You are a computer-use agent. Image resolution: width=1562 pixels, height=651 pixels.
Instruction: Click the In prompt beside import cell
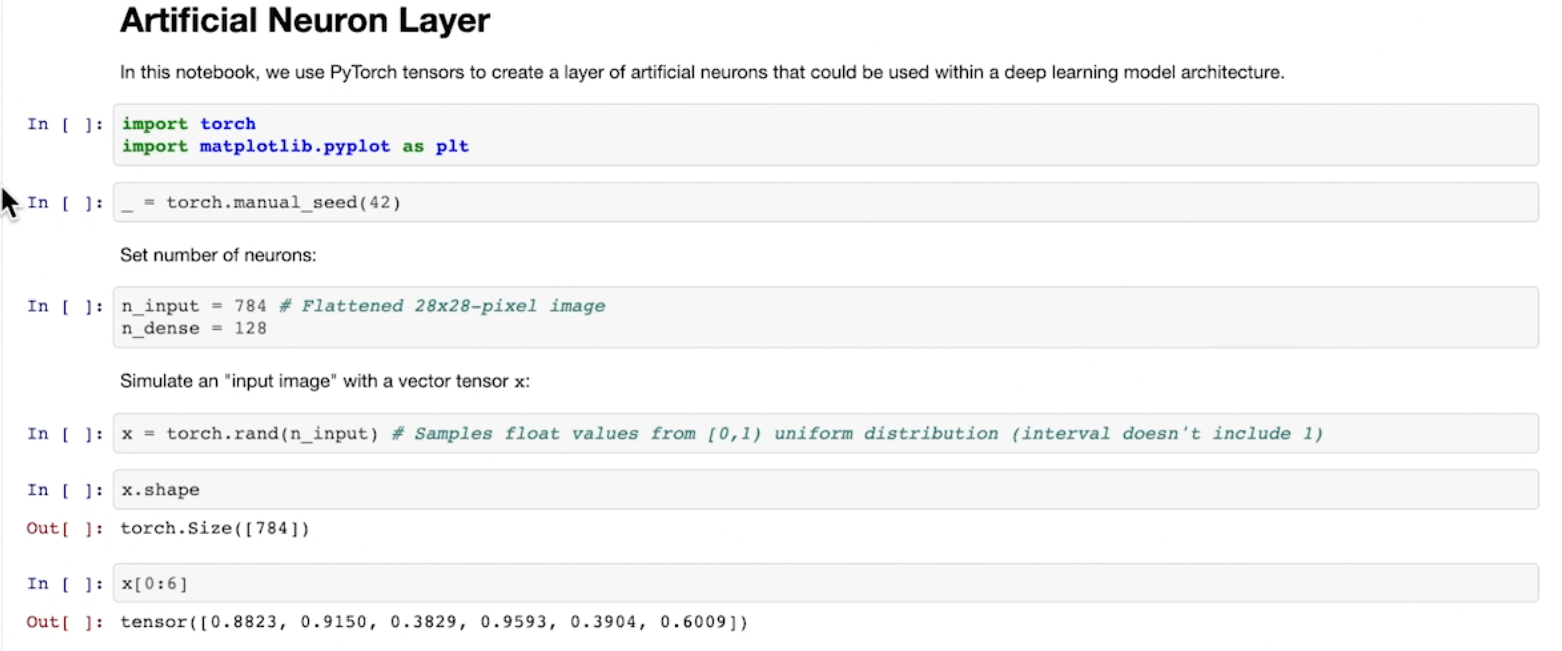(x=65, y=124)
